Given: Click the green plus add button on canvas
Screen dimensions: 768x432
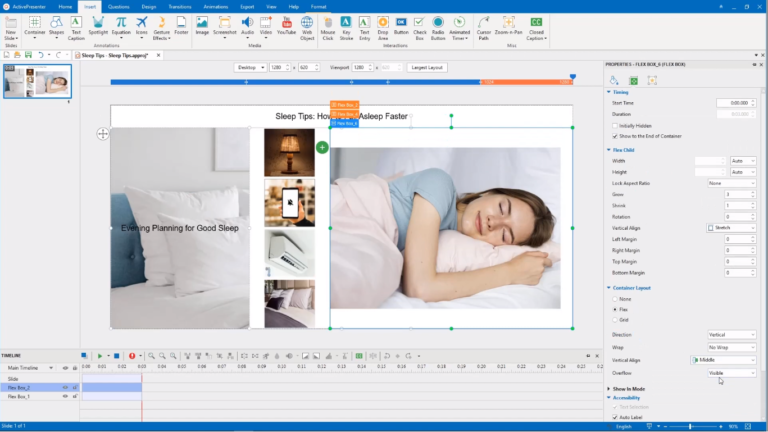Looking at the screenshot, I should (322, 147).
